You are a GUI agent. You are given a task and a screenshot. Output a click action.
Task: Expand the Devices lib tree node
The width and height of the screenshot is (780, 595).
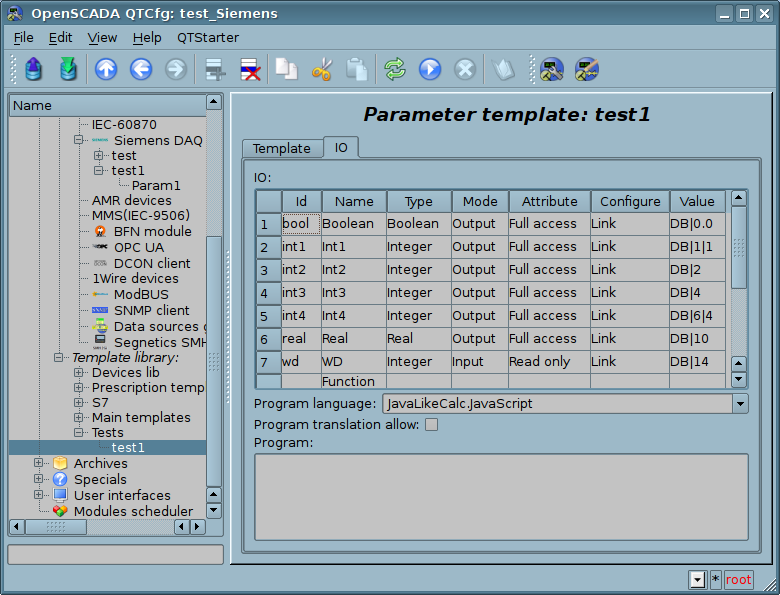click(x=79, y=373)
